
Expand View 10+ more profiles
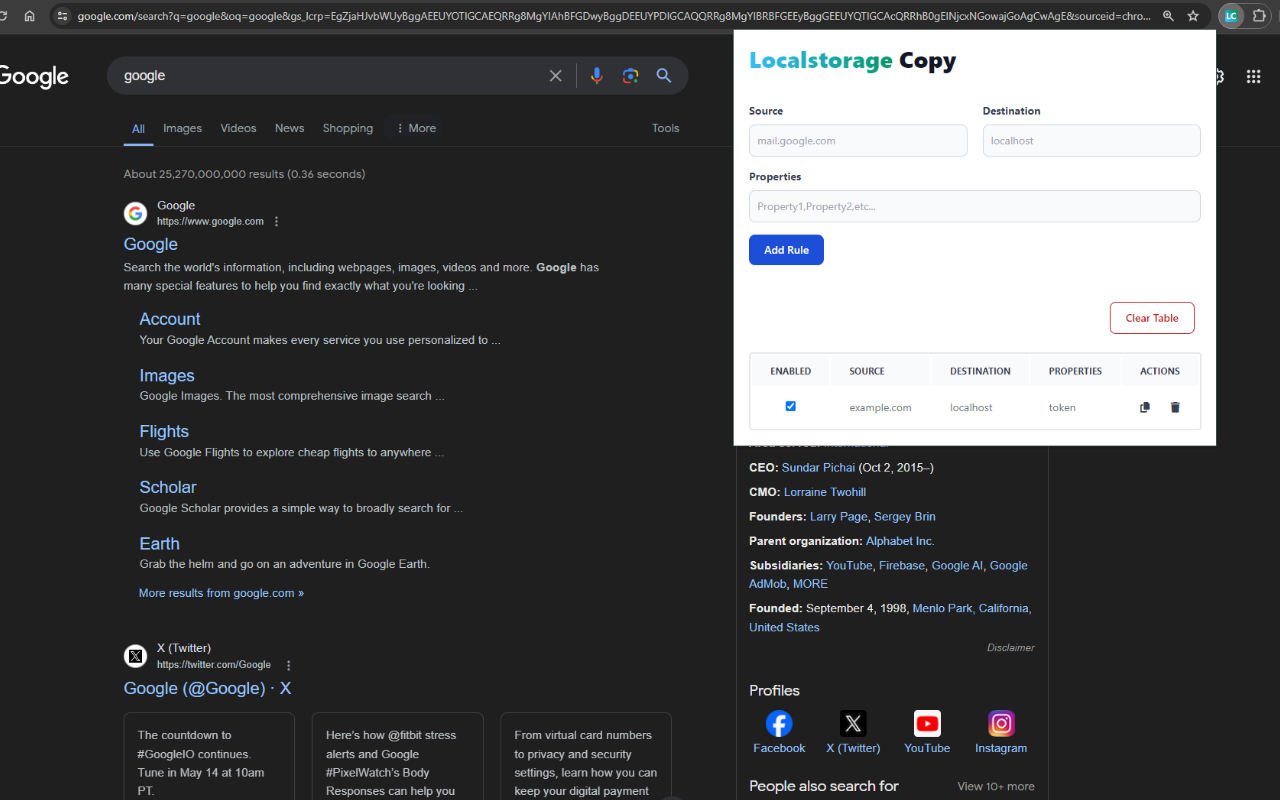996,786
